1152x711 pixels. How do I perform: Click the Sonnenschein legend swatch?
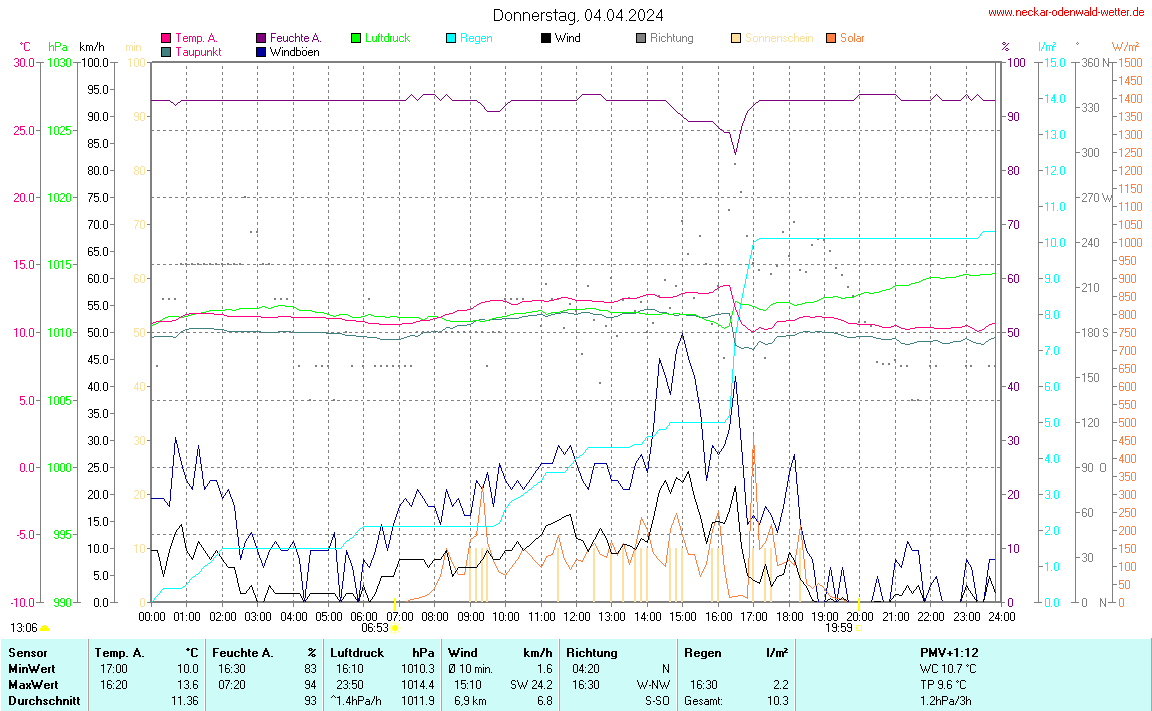(736, 38)
